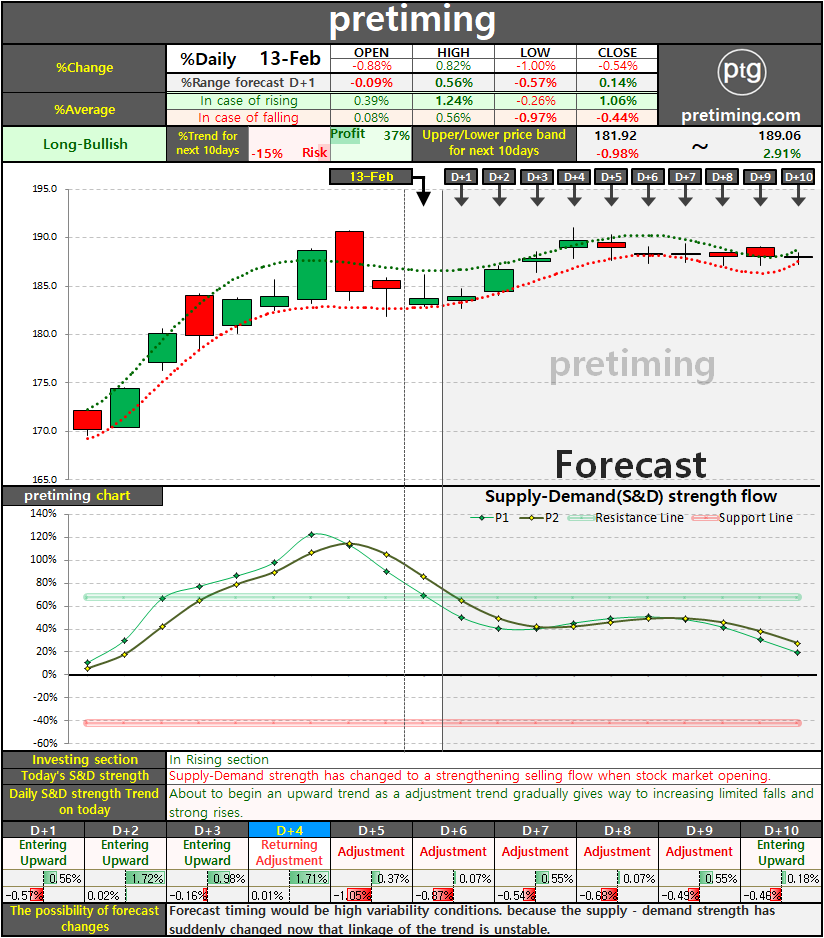Click the CLOSE value -0.54%
The image size is (824, 938).
[617, 66]
